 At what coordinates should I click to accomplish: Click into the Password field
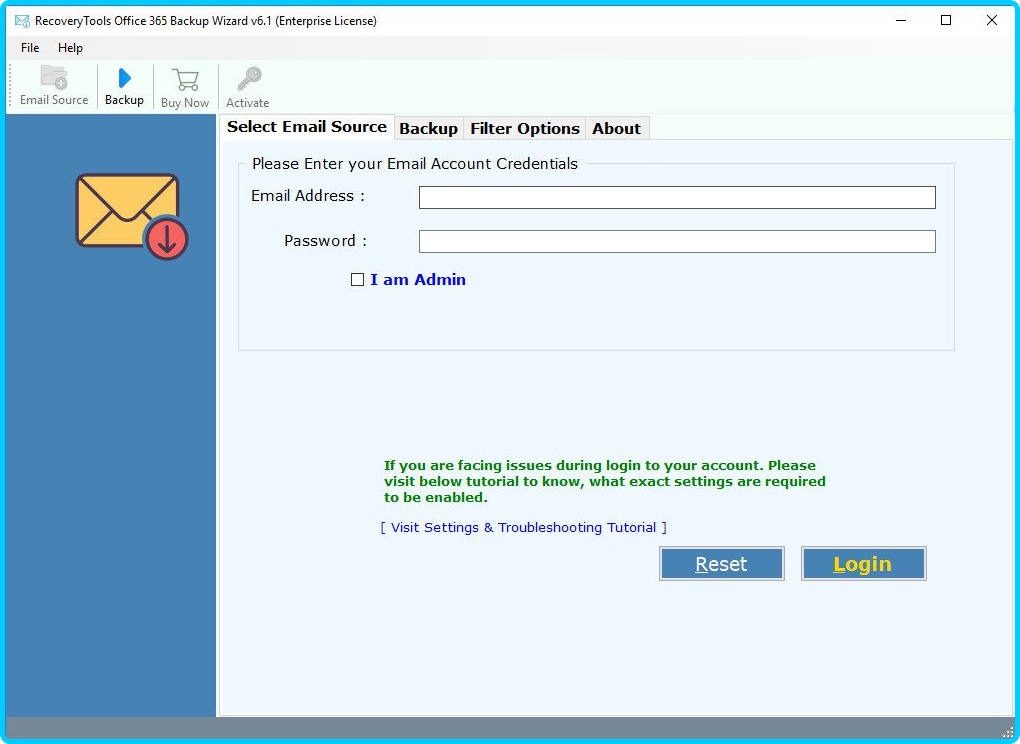[677, 242]
